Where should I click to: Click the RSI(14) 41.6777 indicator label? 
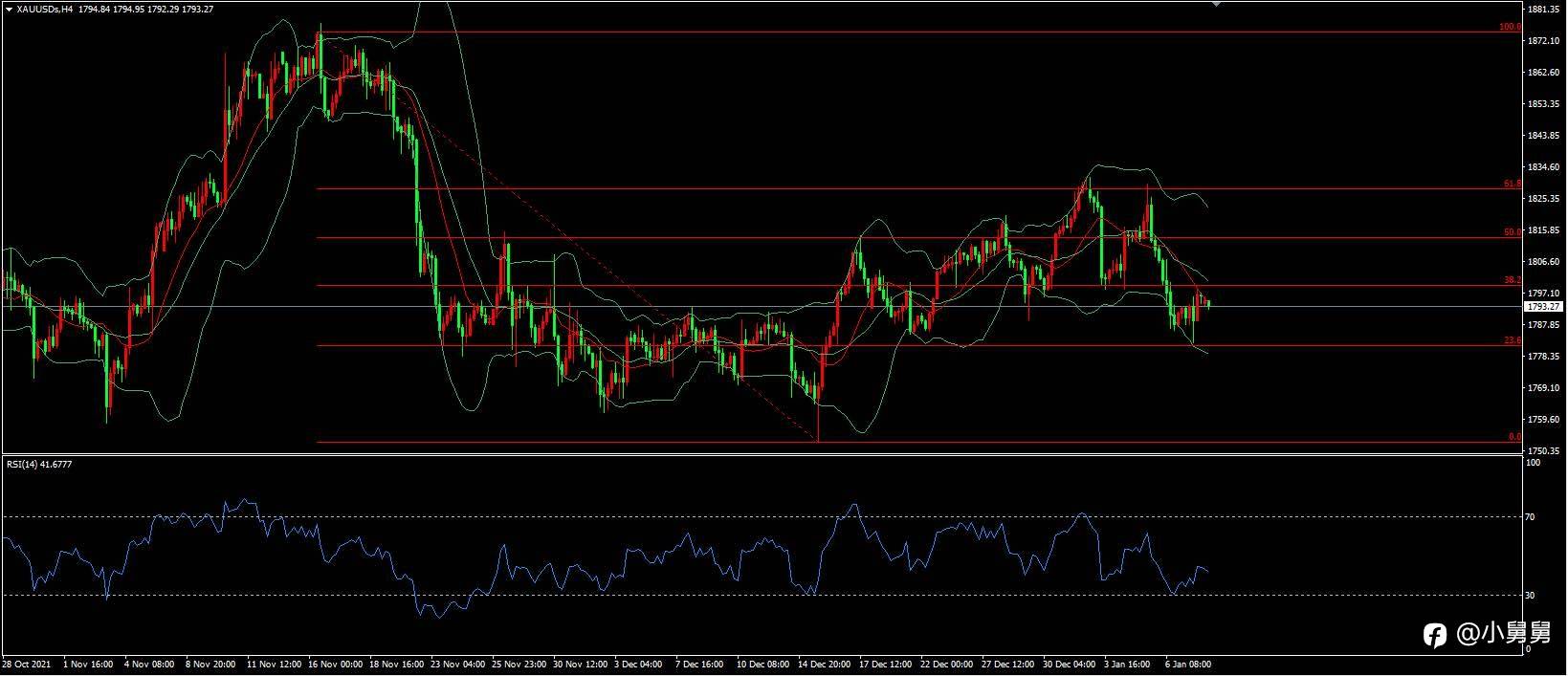(x=39, y=464)
